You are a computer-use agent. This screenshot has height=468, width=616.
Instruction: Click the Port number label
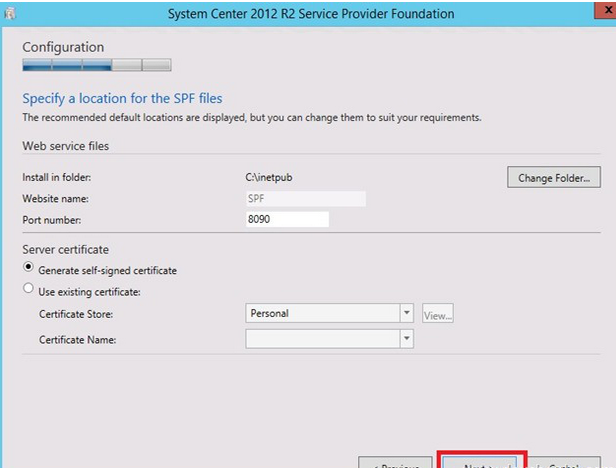tap(51, 220)
